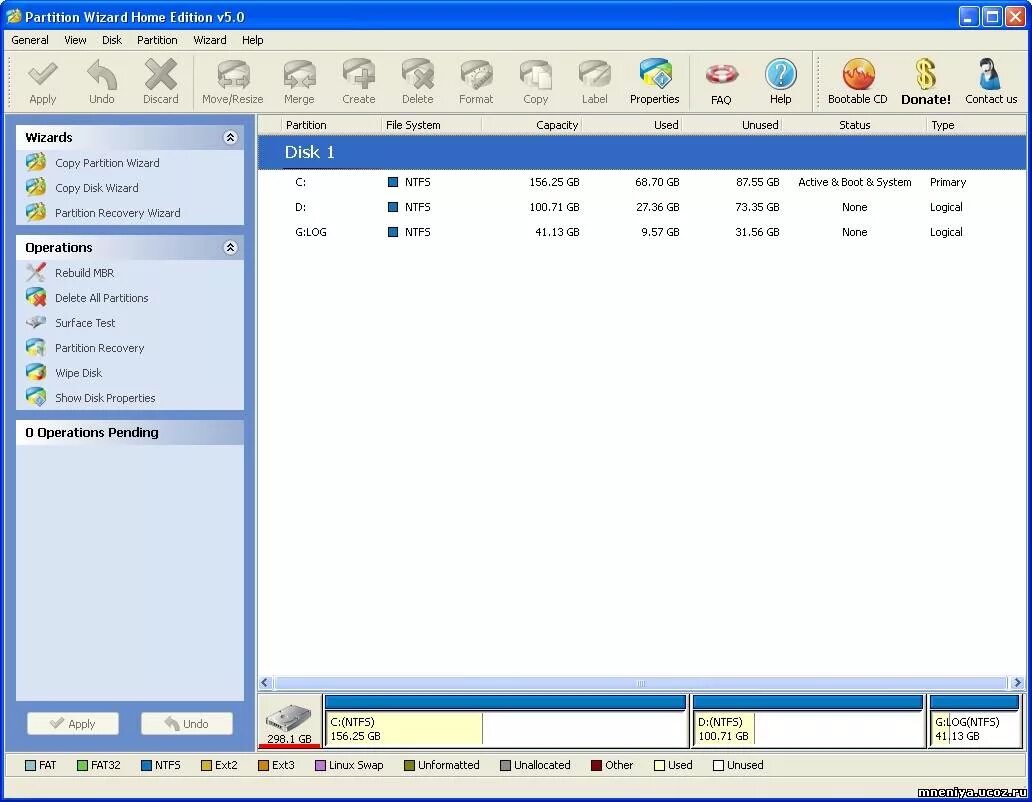Choose Delete All Partitions operation
Image resolution: width=1032 pixels, height=802 pixels.
coord(101,297)
